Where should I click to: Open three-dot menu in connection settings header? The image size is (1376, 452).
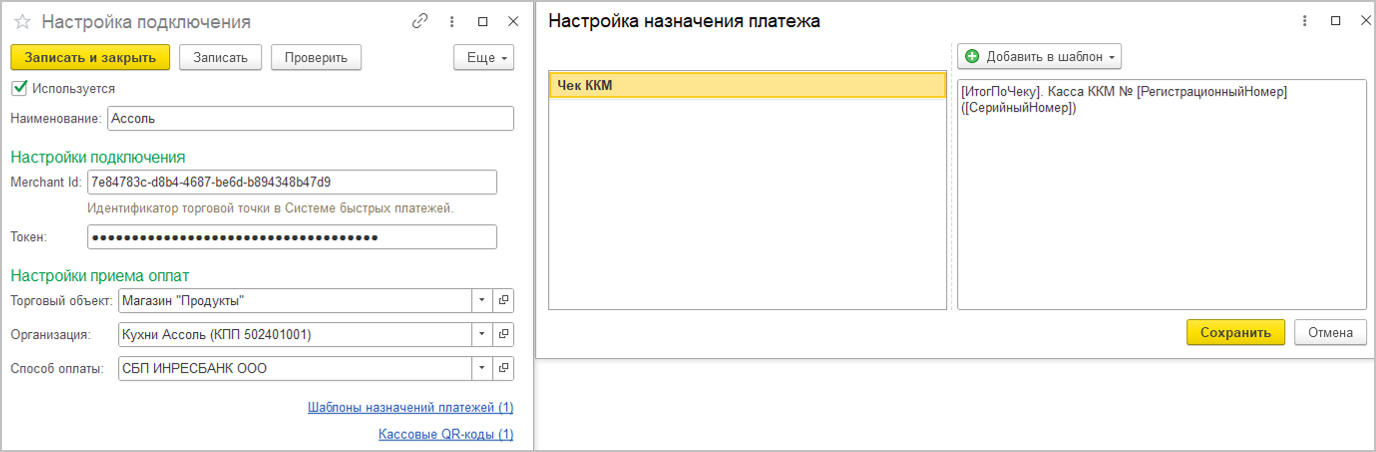(452, 21)
